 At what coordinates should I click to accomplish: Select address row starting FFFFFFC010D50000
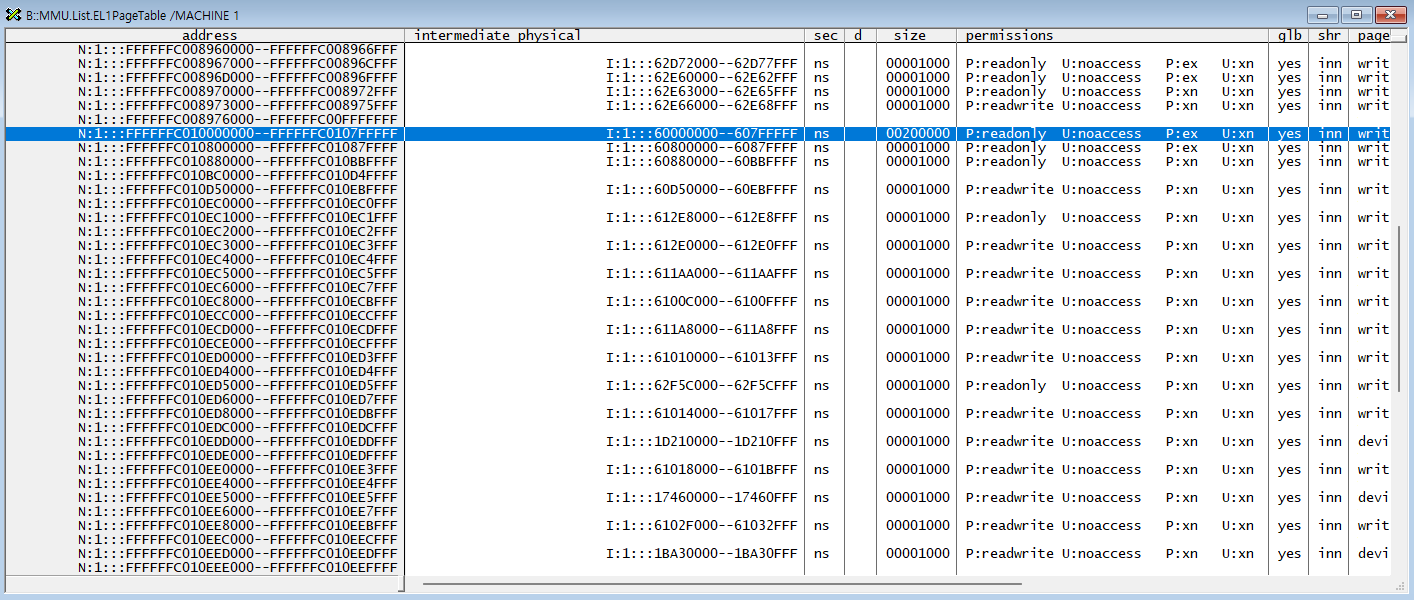click(x=237, y=190)
